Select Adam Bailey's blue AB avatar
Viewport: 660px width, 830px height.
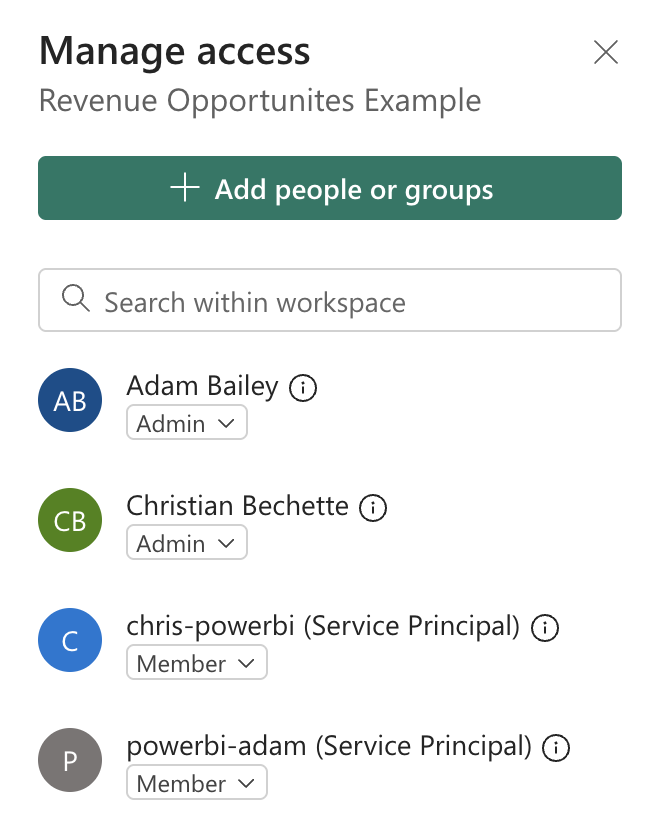coord(70,400)
